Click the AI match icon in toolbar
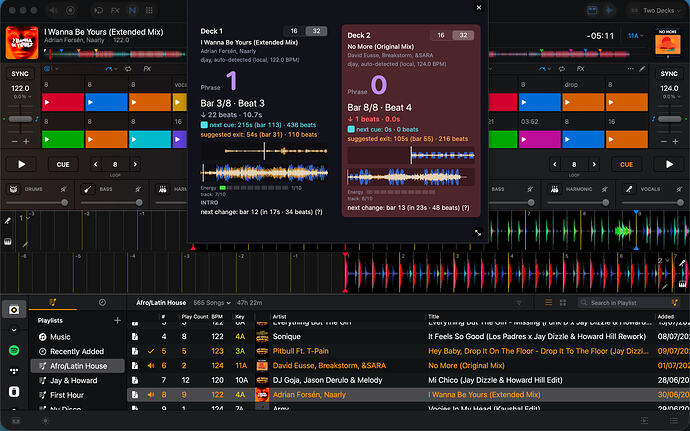Screen dimensions: 690x431 [x=609, y=10]
